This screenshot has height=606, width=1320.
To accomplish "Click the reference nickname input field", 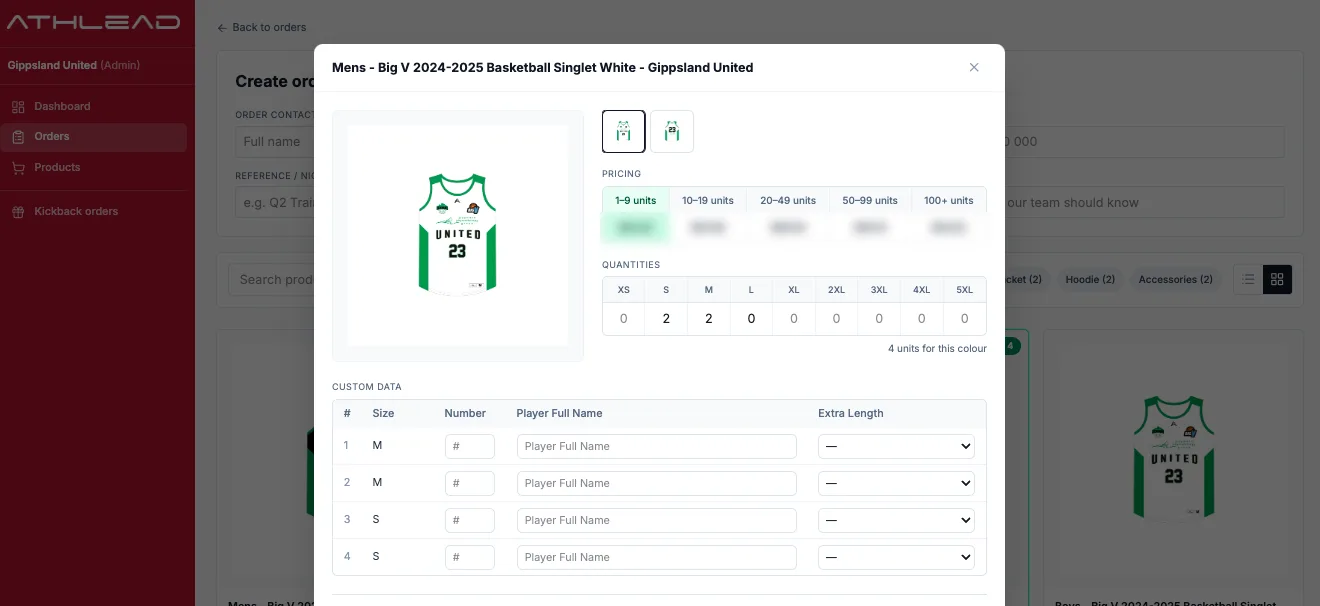I will click(275, 202).
